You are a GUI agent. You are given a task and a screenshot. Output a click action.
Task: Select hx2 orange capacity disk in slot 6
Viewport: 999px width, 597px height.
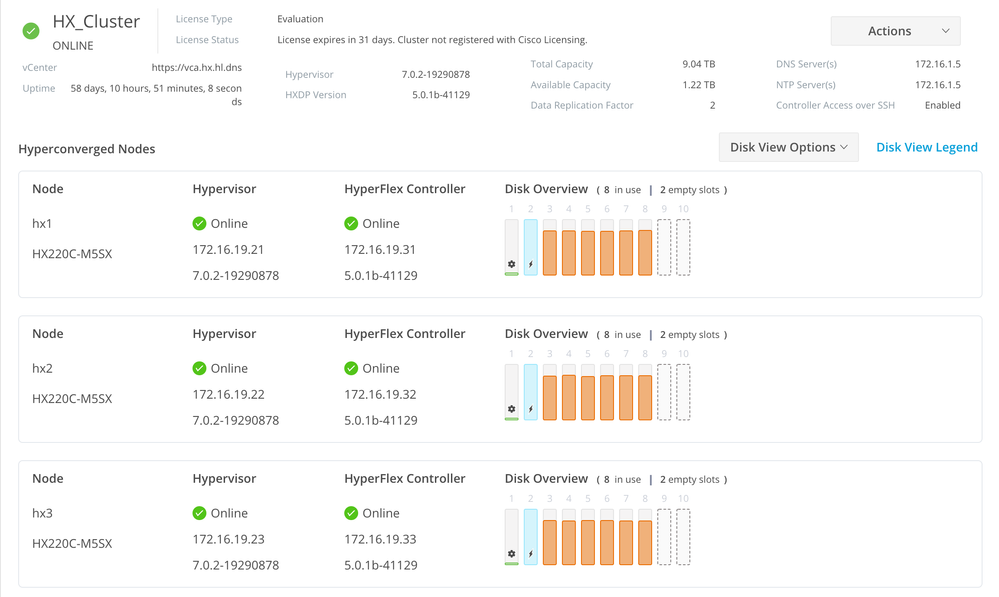pyautogui.click(x=607, y=392)
